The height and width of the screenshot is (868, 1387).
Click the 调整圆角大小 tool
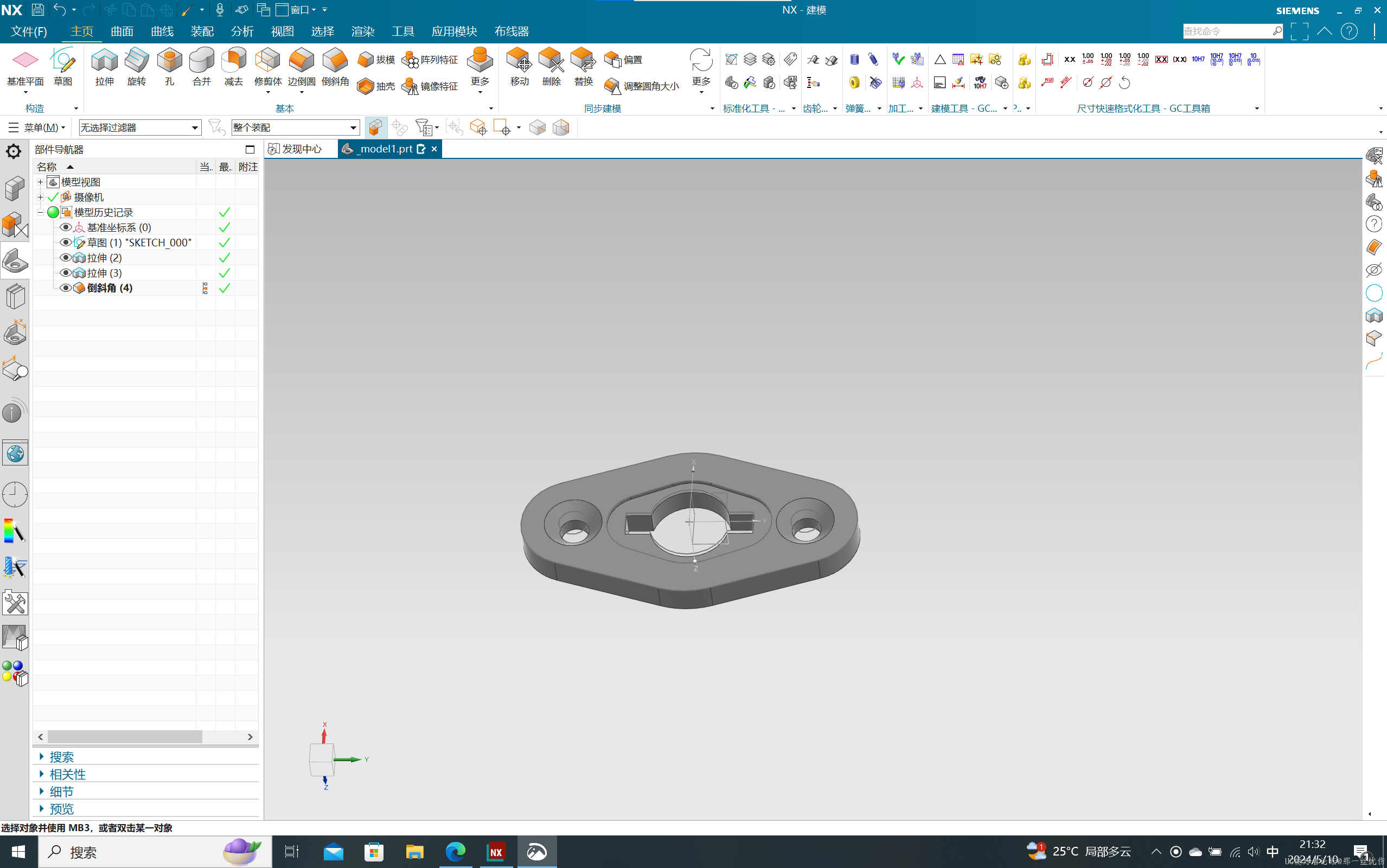642,86
